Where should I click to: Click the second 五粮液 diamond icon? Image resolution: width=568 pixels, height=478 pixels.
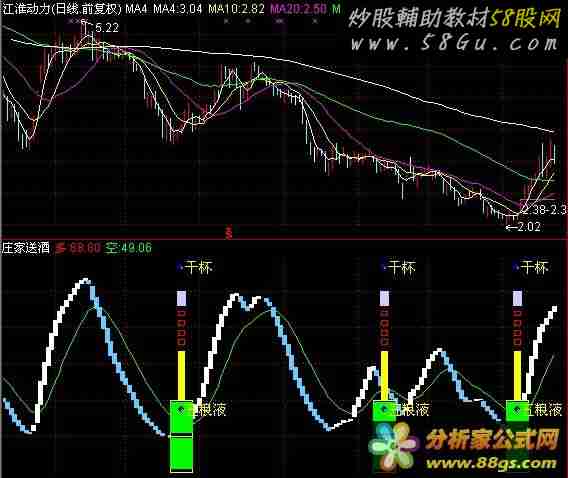[x=383, y=409]
